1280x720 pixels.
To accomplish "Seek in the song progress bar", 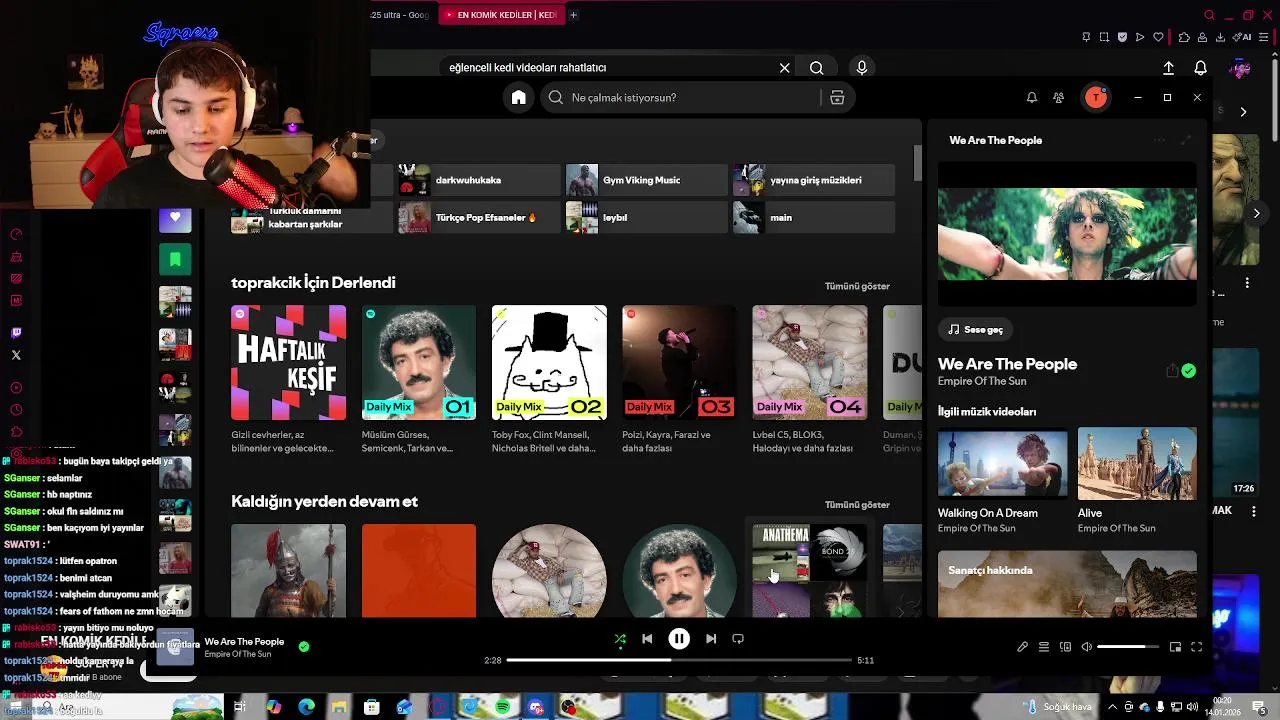I will coord(678,660).
